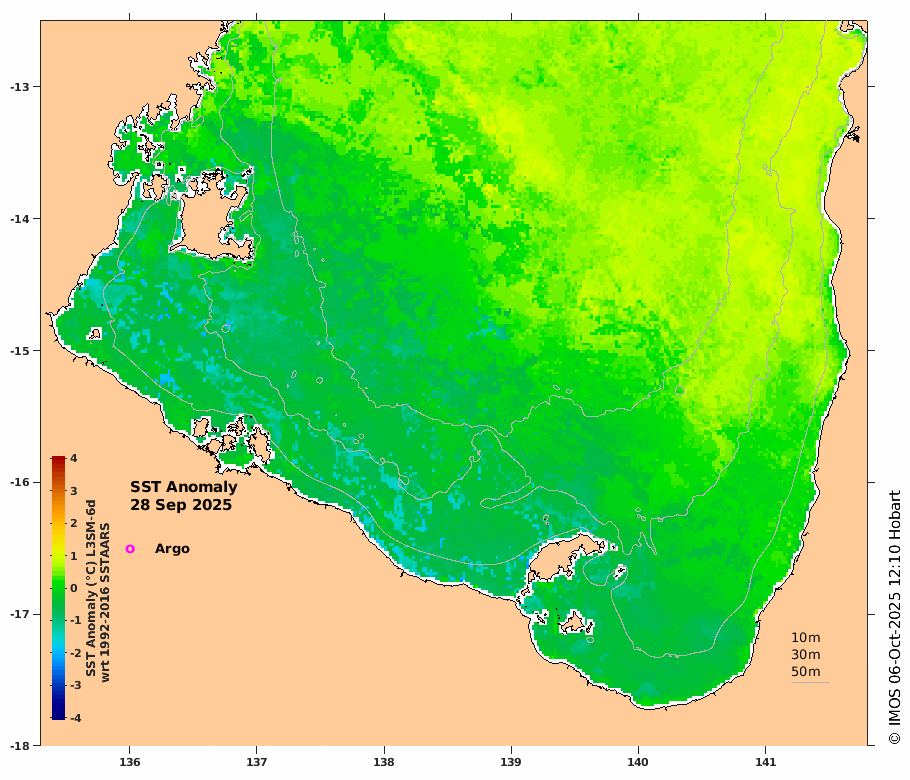Viewport: 910px width, 780px height.
Task: Click the magenta Argo legend circle
Action: [x=130, y=548]
